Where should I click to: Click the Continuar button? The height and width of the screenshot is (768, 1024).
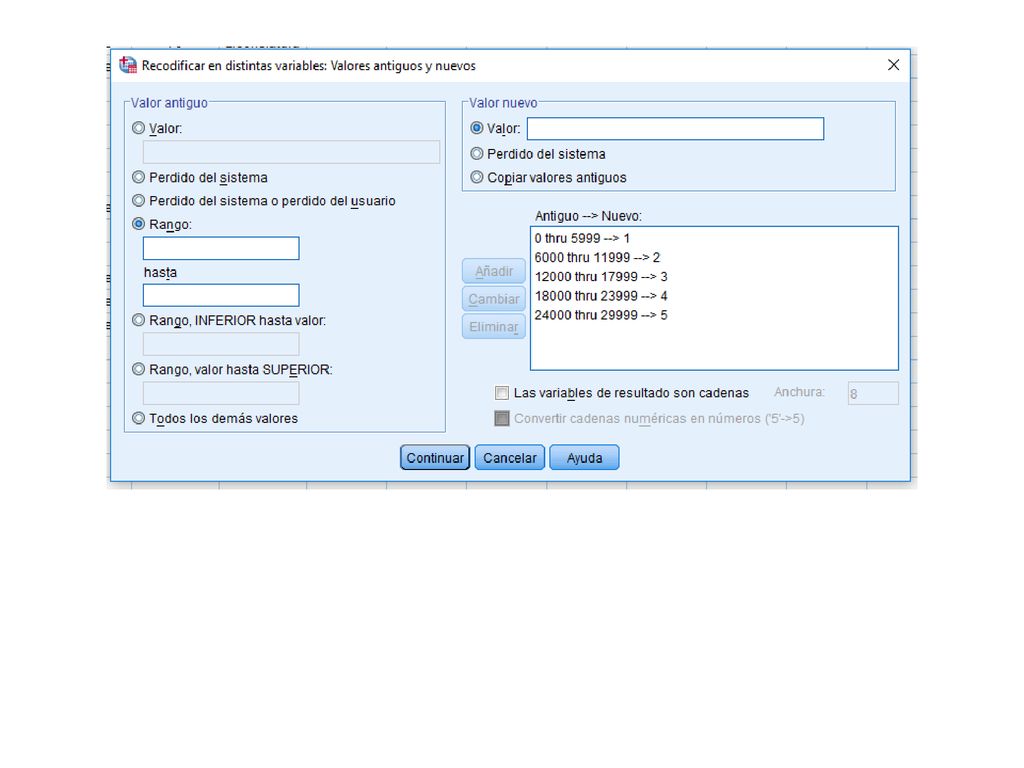[435, 458]
